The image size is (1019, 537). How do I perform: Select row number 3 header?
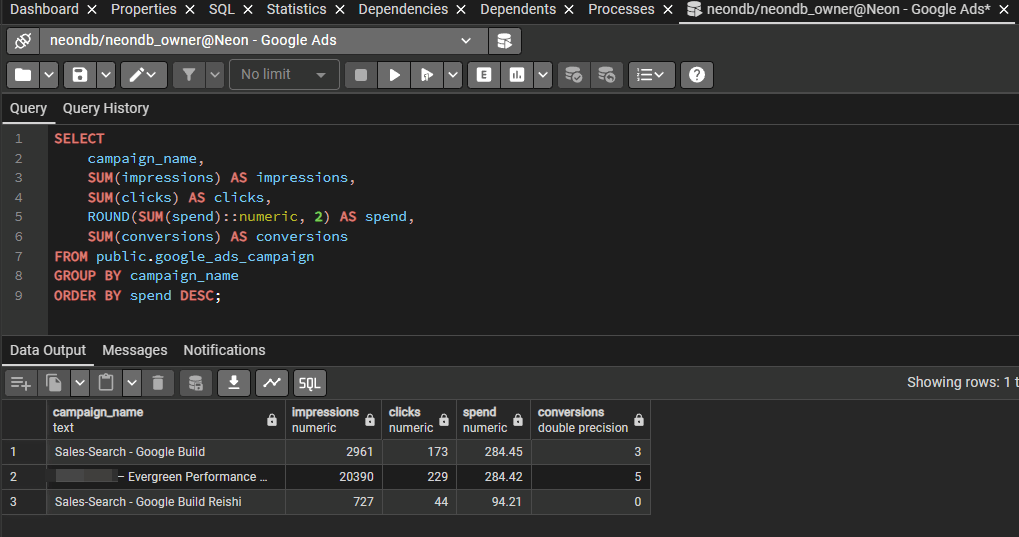[24, 502]
